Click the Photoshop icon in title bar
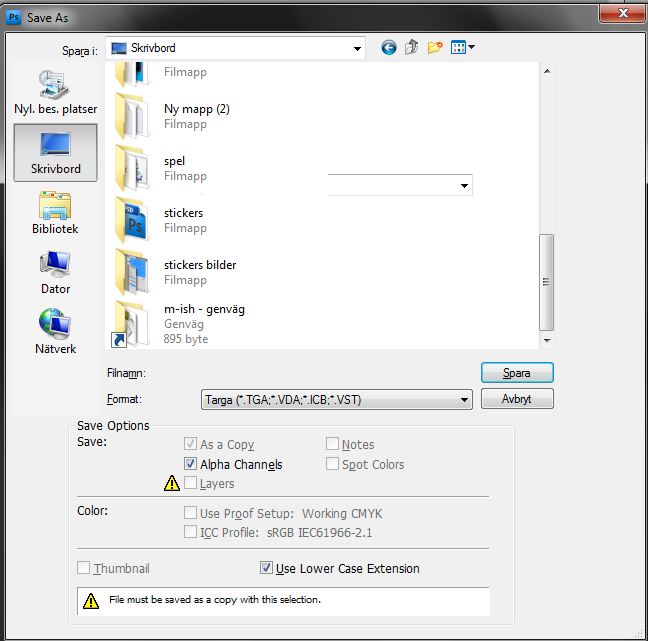 pyautogui.click(x=14, y=17)
